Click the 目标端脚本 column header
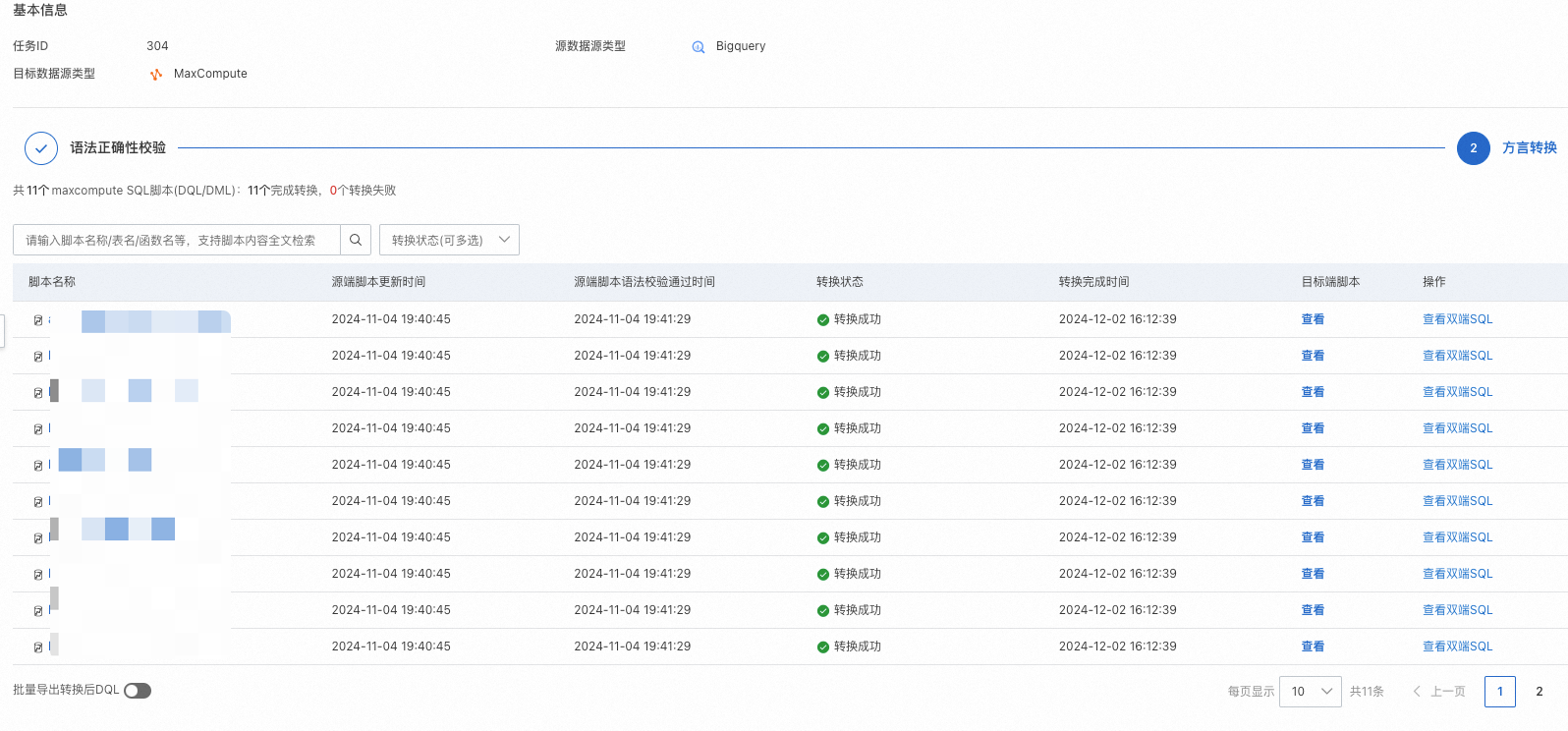This screenshot has height=731, width=1568. [1331, 282]
